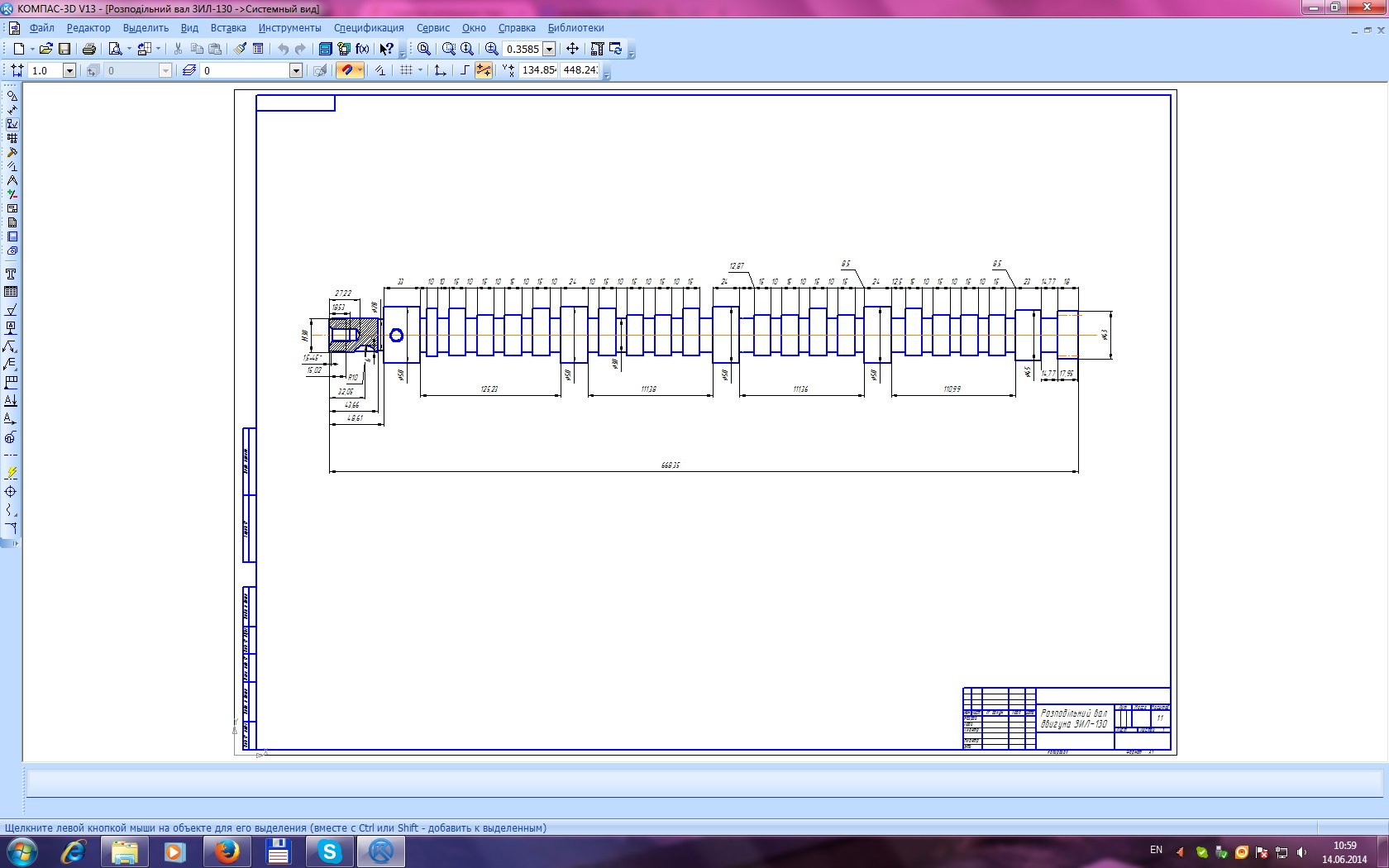Open the Variables f(x) dialog
Screen dimensions: 1389x868
click(x=362, y=49)
